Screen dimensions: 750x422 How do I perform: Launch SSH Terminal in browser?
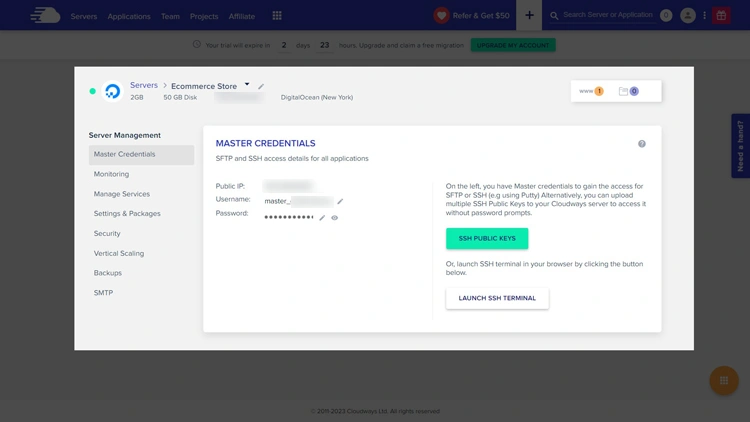pos(497,298)
